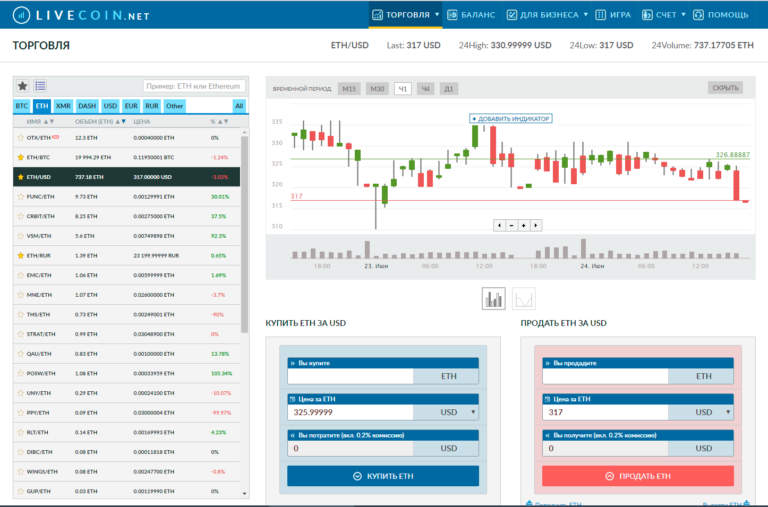Click buy price field showing 325.99999
The width and height of the screenshot is (768, 507).
pyautogui.click(x=351, y=412)
